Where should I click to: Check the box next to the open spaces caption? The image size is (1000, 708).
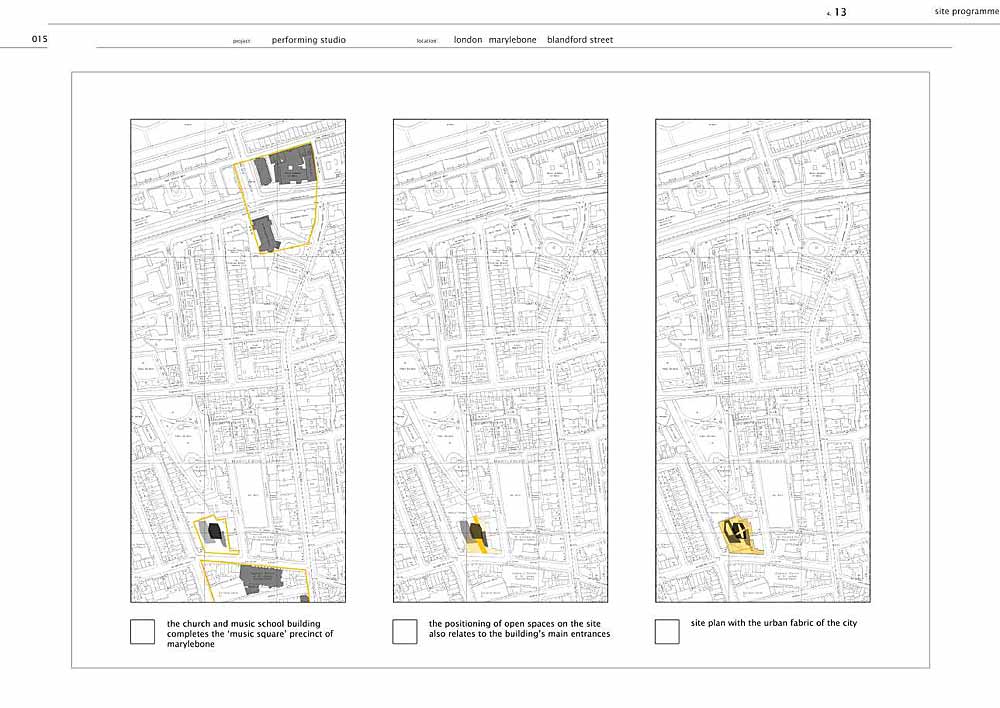point(405,632)
